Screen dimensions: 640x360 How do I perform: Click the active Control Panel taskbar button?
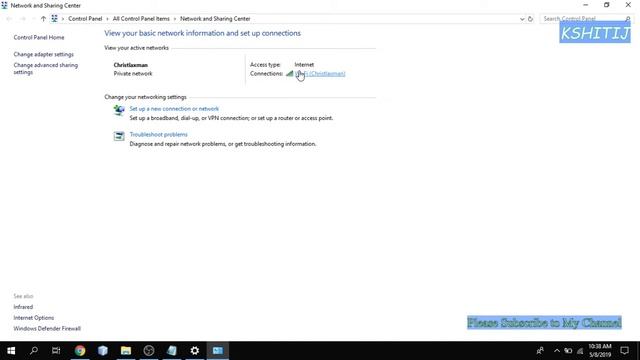(218, 351)
